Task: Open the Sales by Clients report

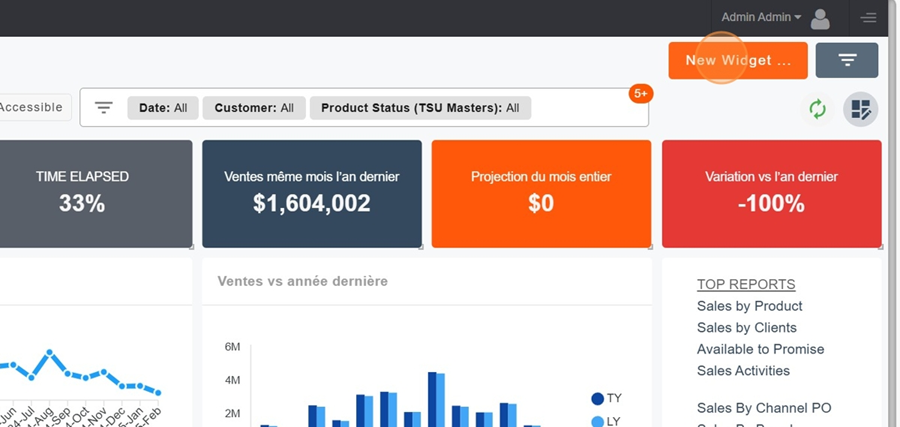Action: (x=747, y=328)
